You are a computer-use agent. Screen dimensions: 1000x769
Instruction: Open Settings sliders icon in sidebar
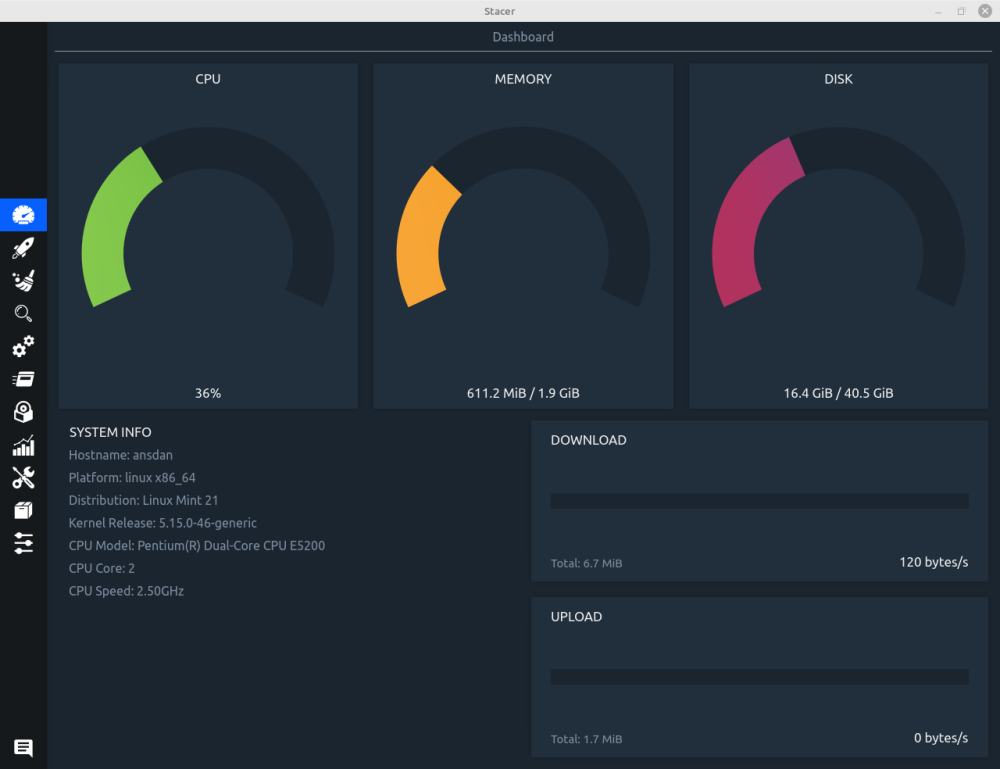point(23,543)
